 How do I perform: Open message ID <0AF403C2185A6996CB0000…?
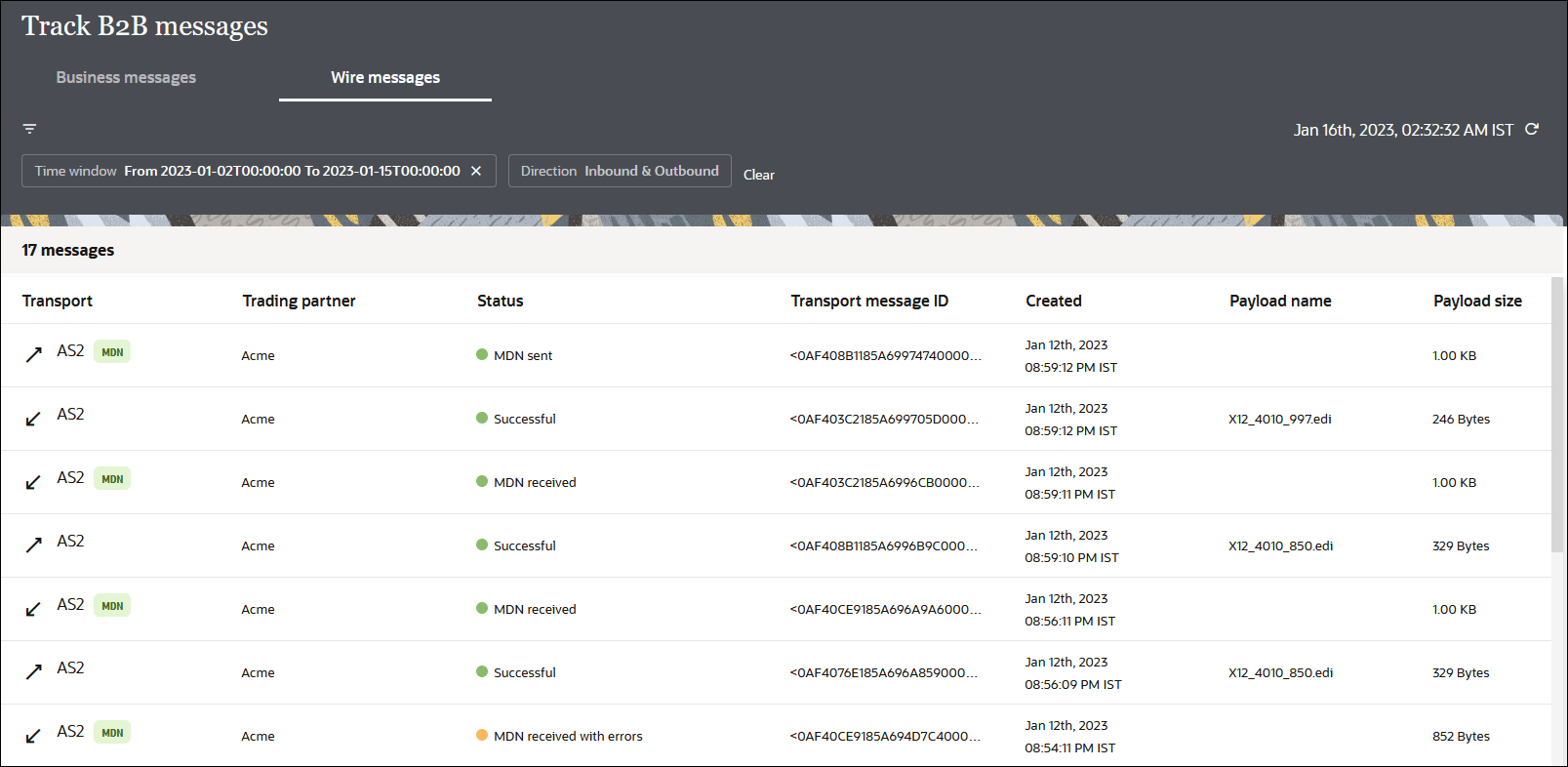tap(885, 482)
